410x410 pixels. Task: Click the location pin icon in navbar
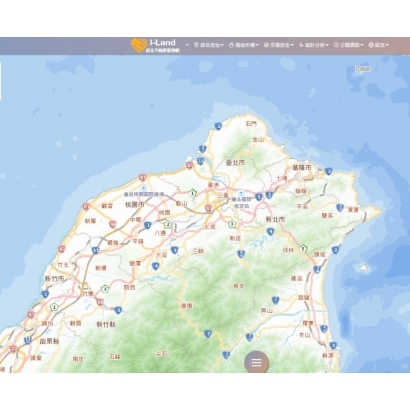196,45
